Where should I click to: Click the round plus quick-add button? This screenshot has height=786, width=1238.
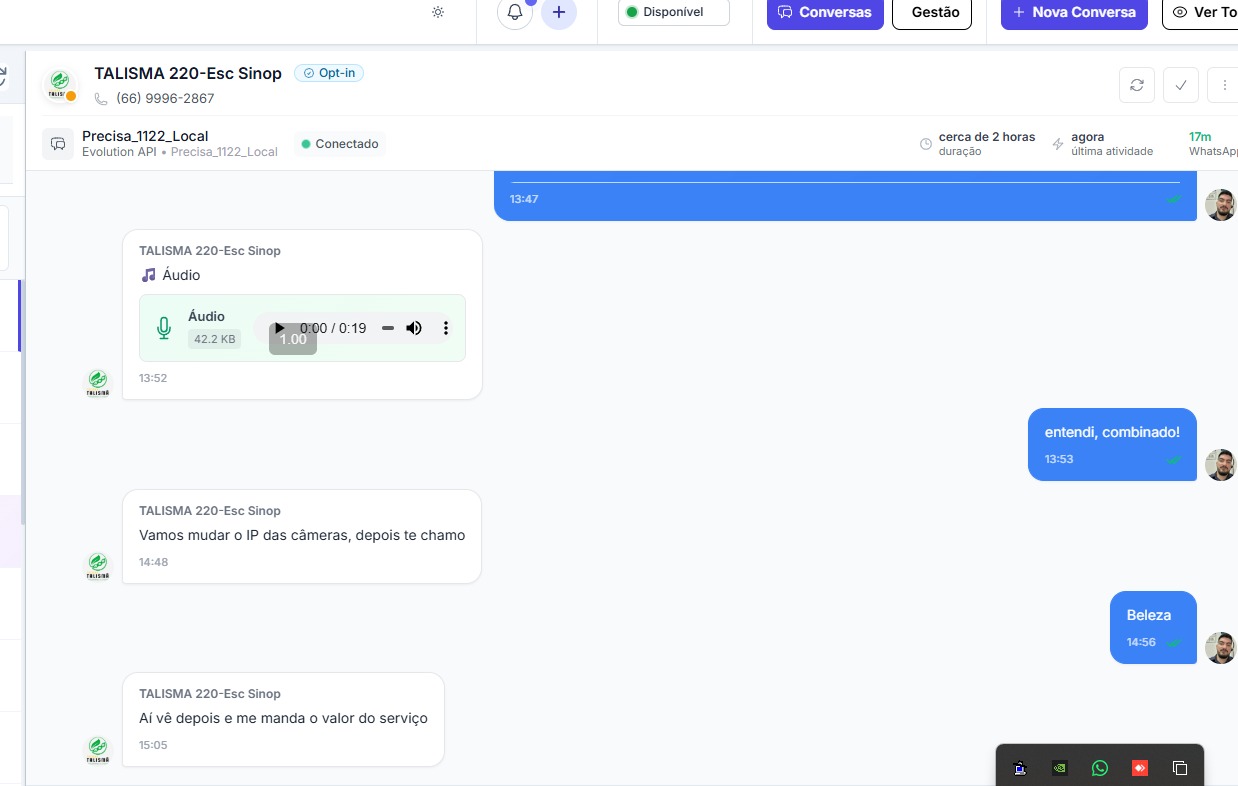click(x=559, y=13)
